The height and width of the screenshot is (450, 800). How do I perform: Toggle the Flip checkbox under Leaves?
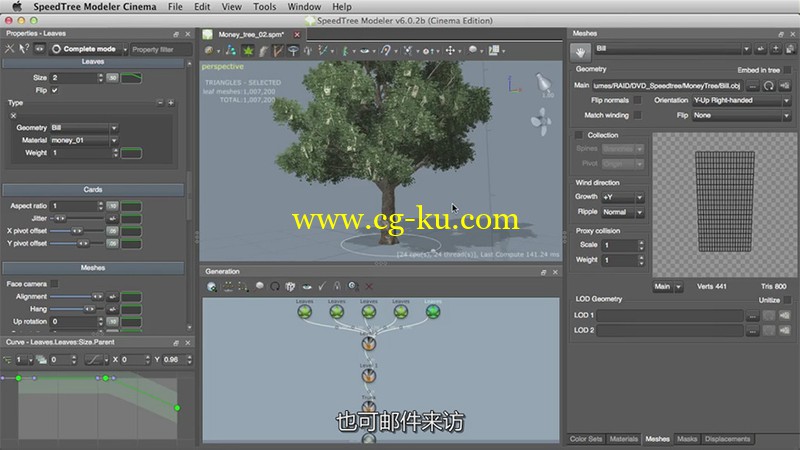coord(55,90)
